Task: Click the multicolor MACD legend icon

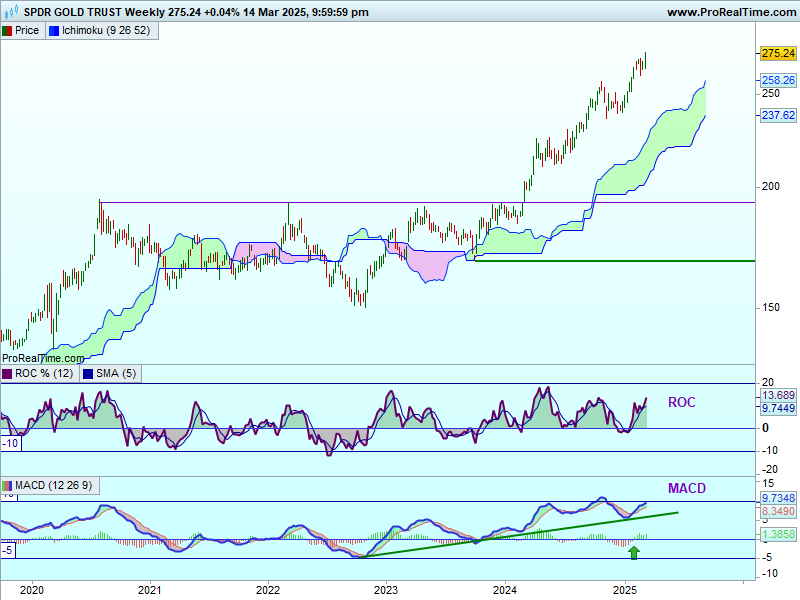Action: click(x=8, y=487)
